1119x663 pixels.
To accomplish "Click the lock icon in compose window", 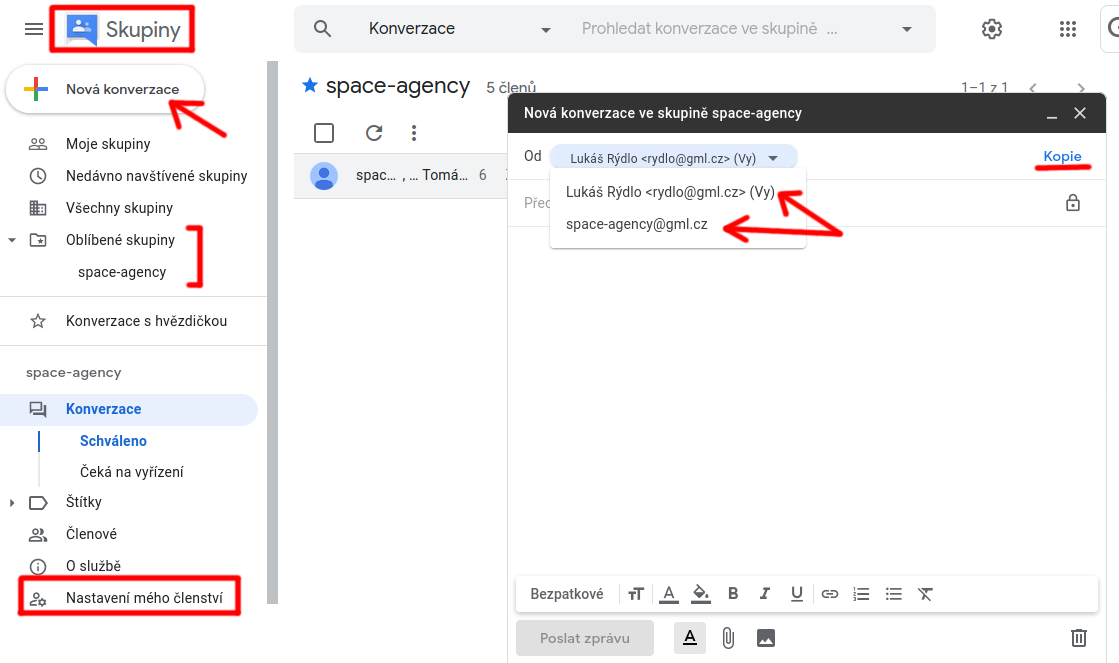I will (x=1073, y=203).
